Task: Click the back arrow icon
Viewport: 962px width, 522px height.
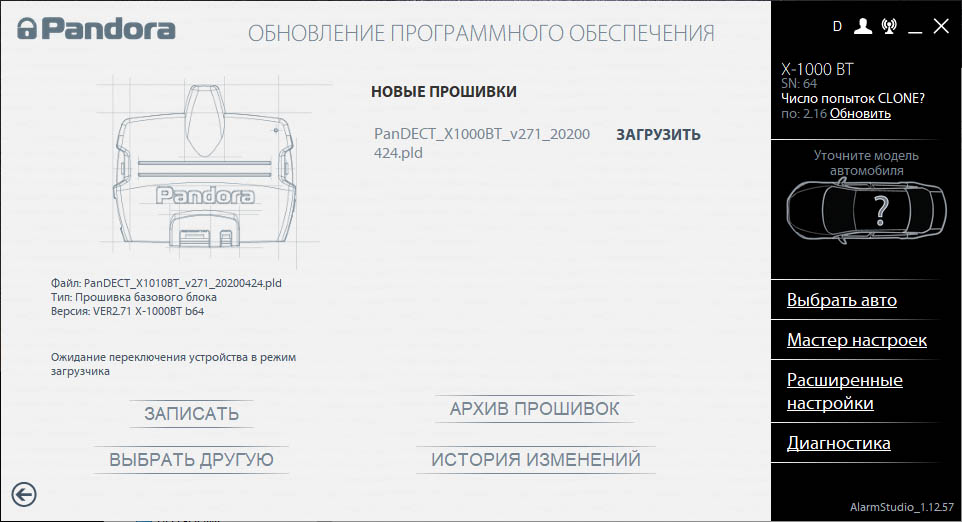Action: coord(24,492)
